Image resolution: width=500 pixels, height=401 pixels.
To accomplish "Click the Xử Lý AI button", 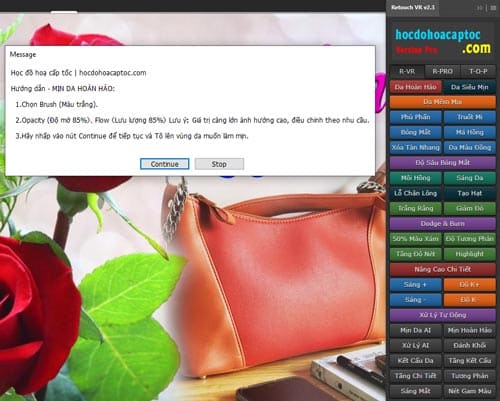I will pyautogui.click(x=416, y=345).
